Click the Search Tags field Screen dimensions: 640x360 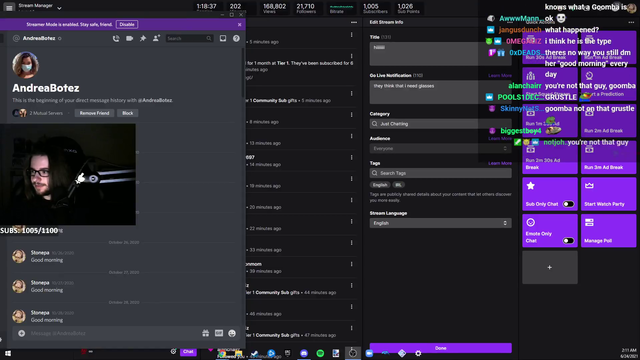(x=440, y=173)
